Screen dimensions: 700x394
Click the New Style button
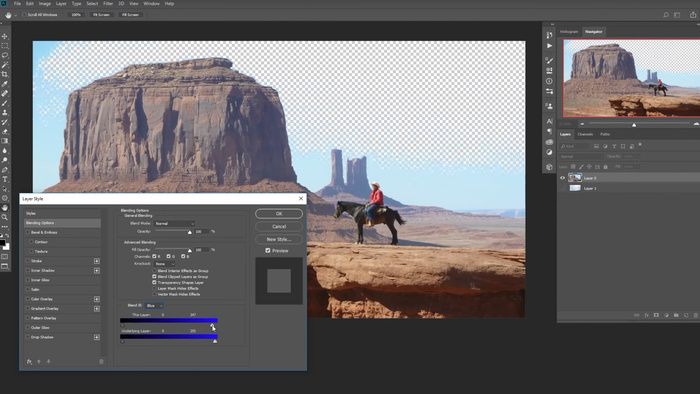click(279, 239)
